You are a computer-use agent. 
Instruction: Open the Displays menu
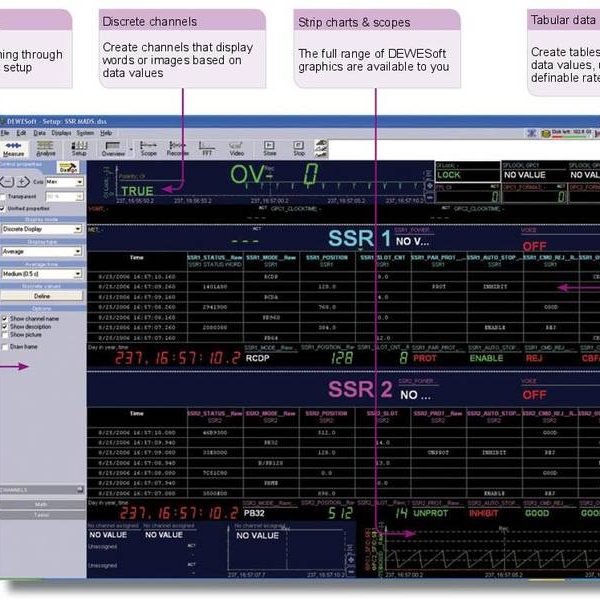pos(61,133)
